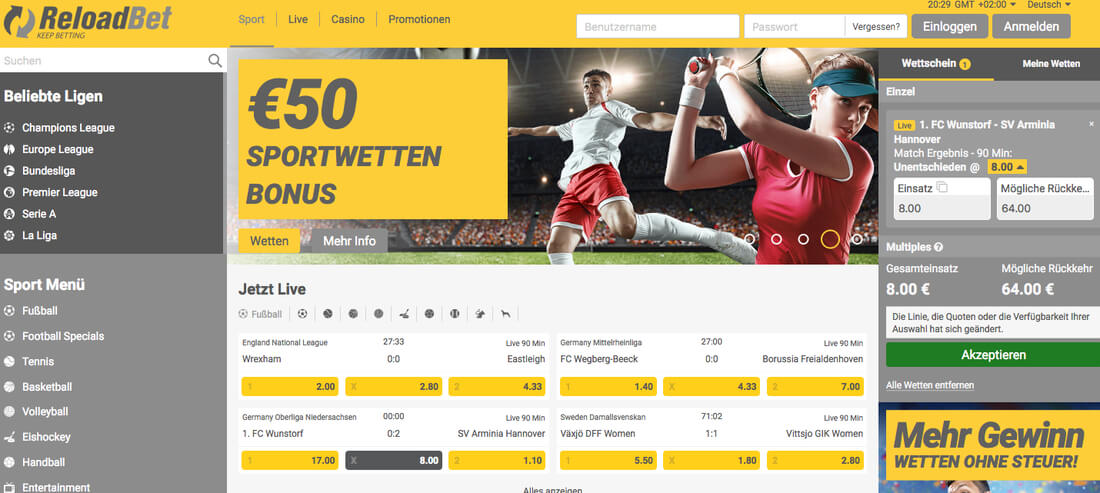The image size is (1100, 493).
Task: Toggle Wegberg-Beeck draw odds 4.33
Action: pyautogui.click(x=711, y=386)
